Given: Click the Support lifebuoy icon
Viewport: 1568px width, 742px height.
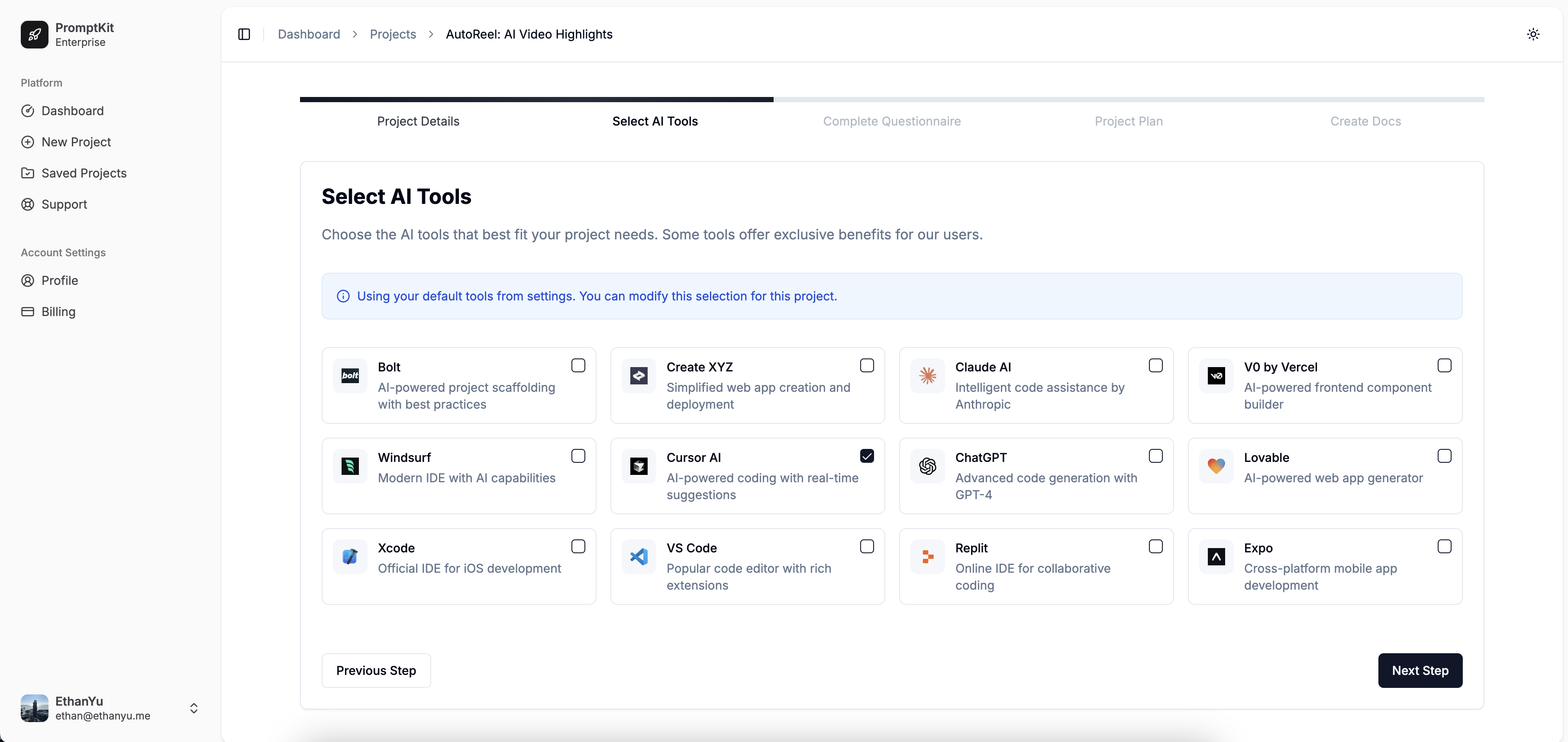Looking at the screenshot, I should pyautogui.click(x=27, y=204).
